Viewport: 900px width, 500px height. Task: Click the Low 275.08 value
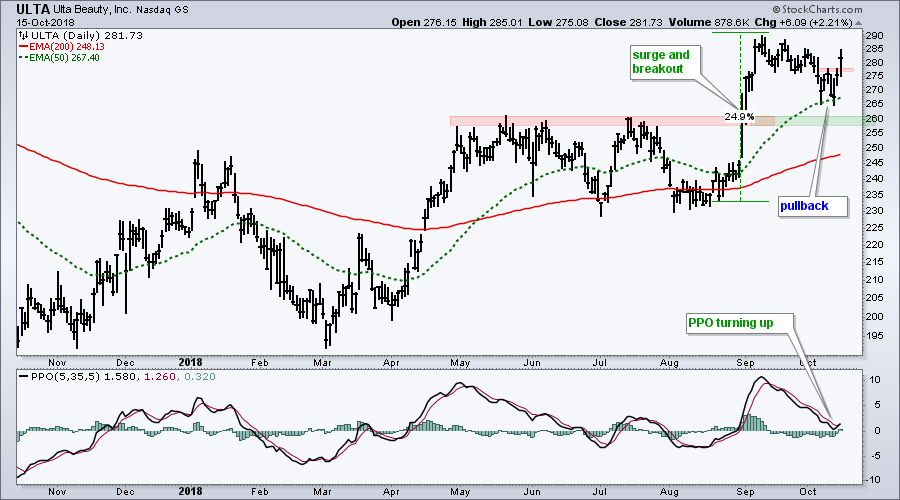coord(558,22)
